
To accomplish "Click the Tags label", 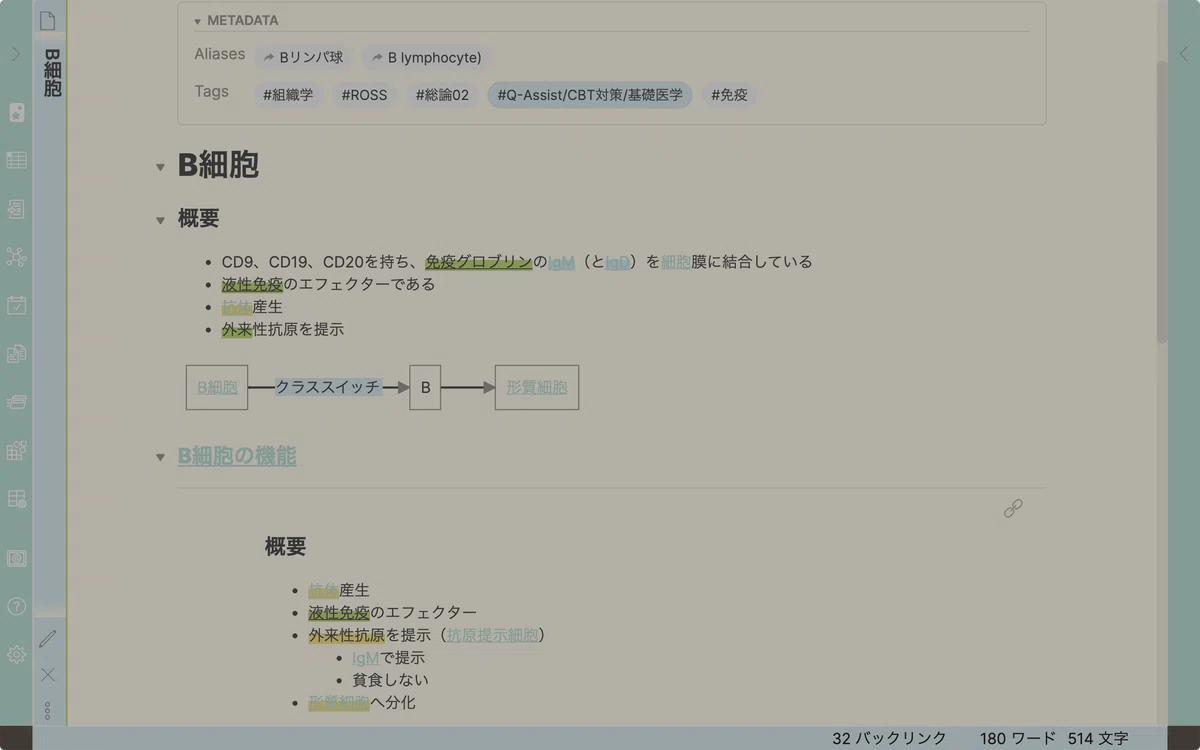I will [x=211, y=91].
